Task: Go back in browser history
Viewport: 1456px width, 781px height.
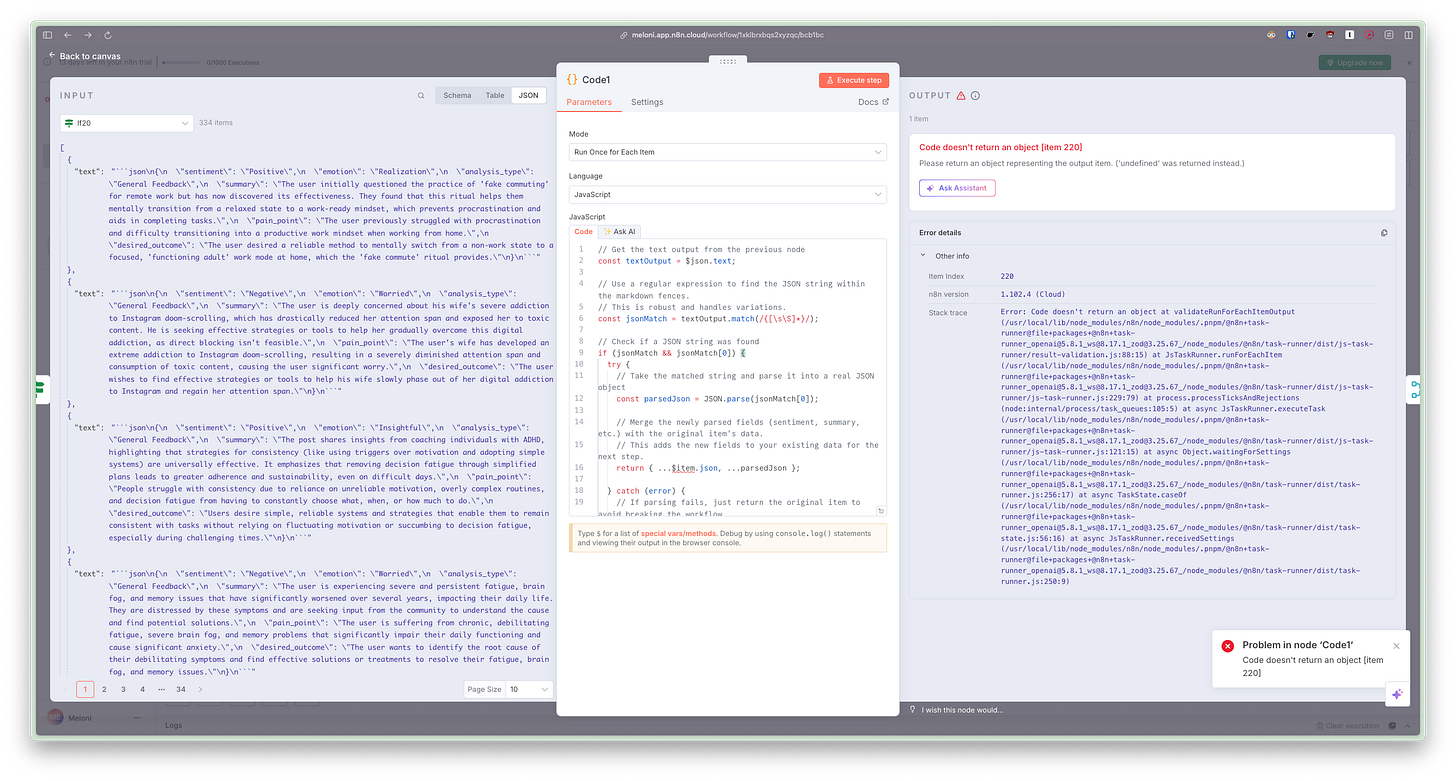Action: (x=67, y=35)
